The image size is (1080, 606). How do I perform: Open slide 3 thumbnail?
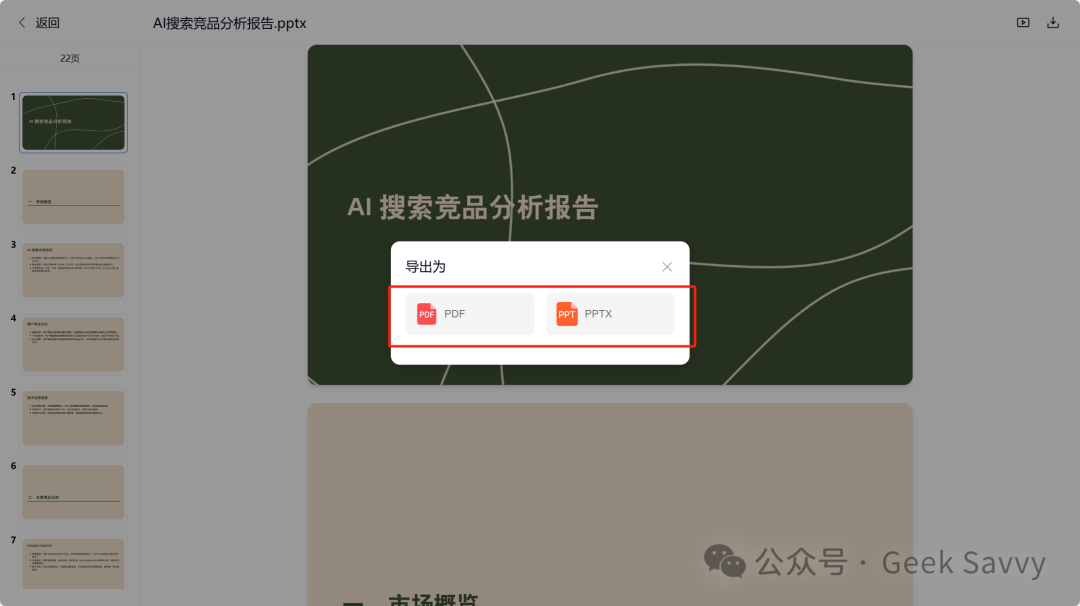pos(74,270)
